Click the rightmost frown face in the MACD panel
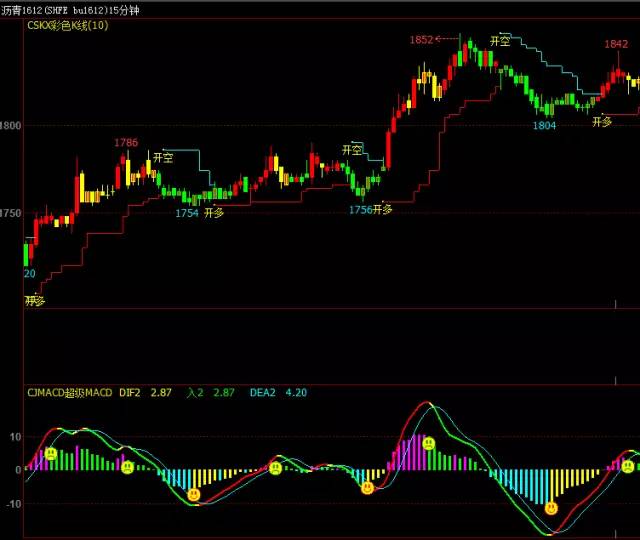 [627, 466]
